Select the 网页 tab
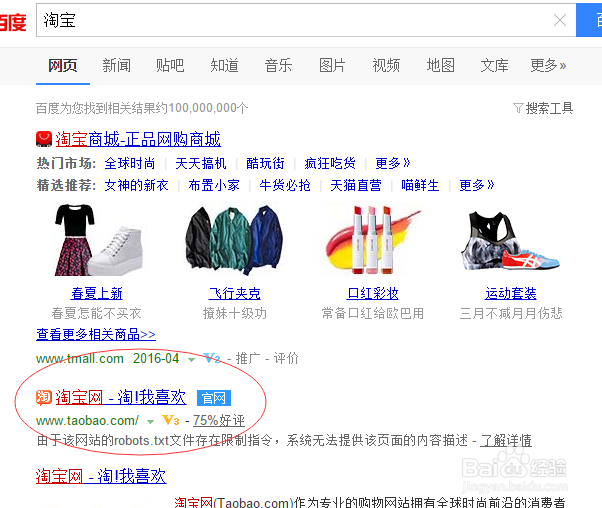Image resolution: width=602 pixels, height=508 pixels. pyautogui.click(x=63, y=65)
